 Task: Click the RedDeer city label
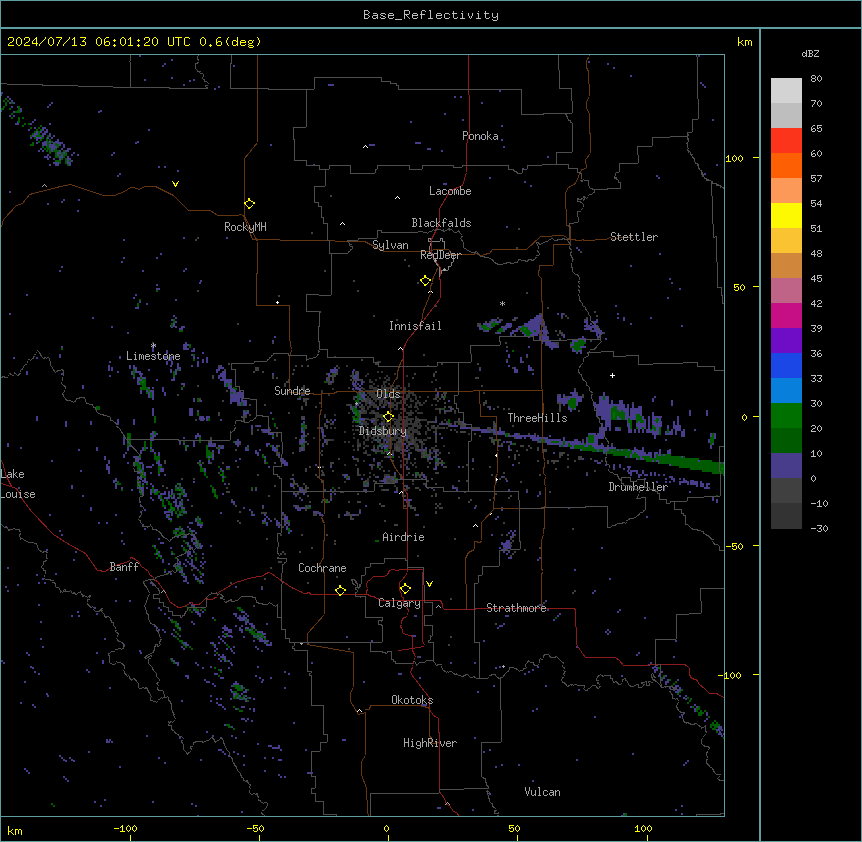tap(440, 255)
